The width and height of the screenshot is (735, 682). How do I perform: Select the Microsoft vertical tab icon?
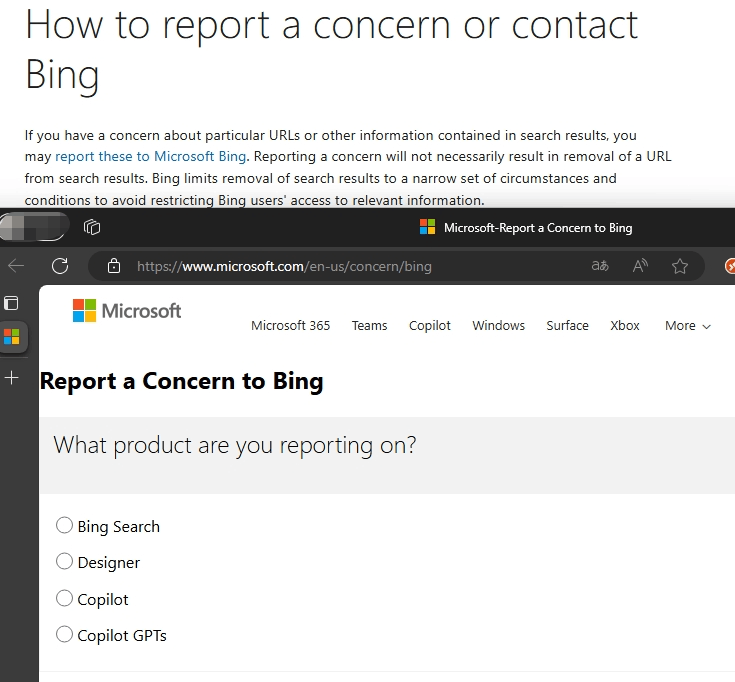tap(12, 337)
